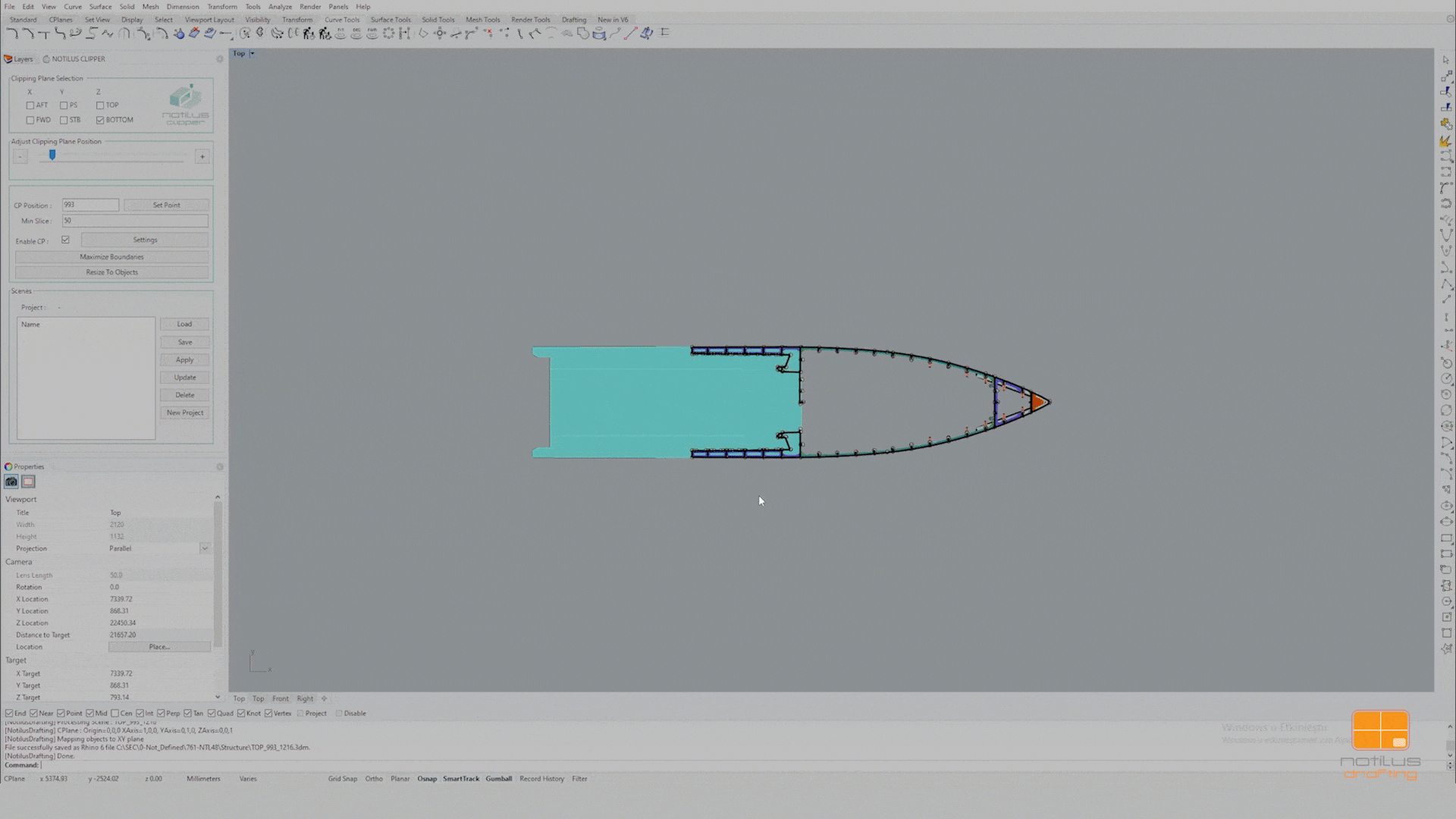
Task: Open the NOTILUS CLIPPER panel tab
Action: point(74,59)
